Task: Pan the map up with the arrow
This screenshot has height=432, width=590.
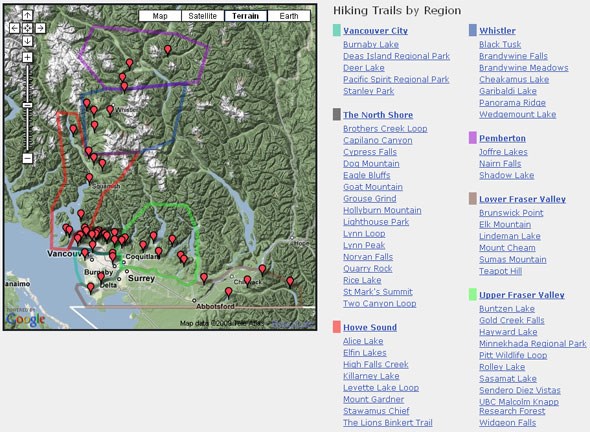Action: (x=27, y=15)
